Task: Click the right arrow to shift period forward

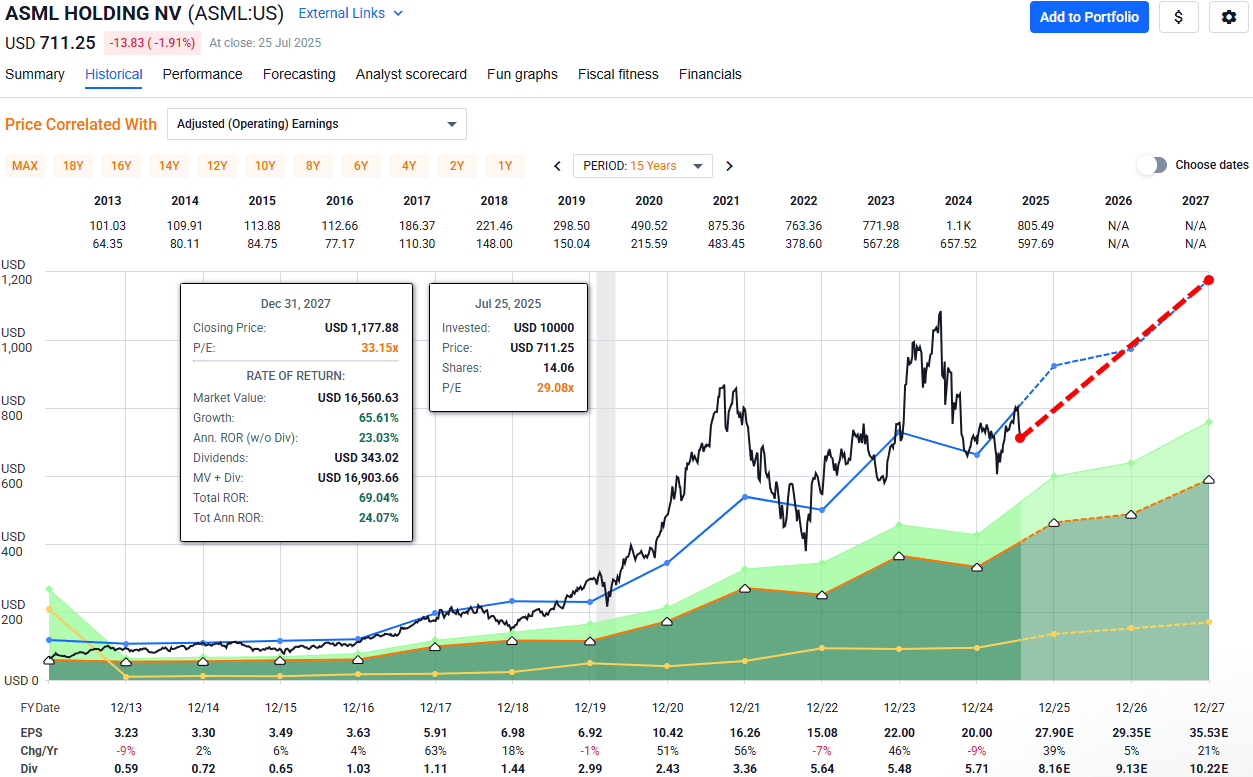Action: click(729, 166)
